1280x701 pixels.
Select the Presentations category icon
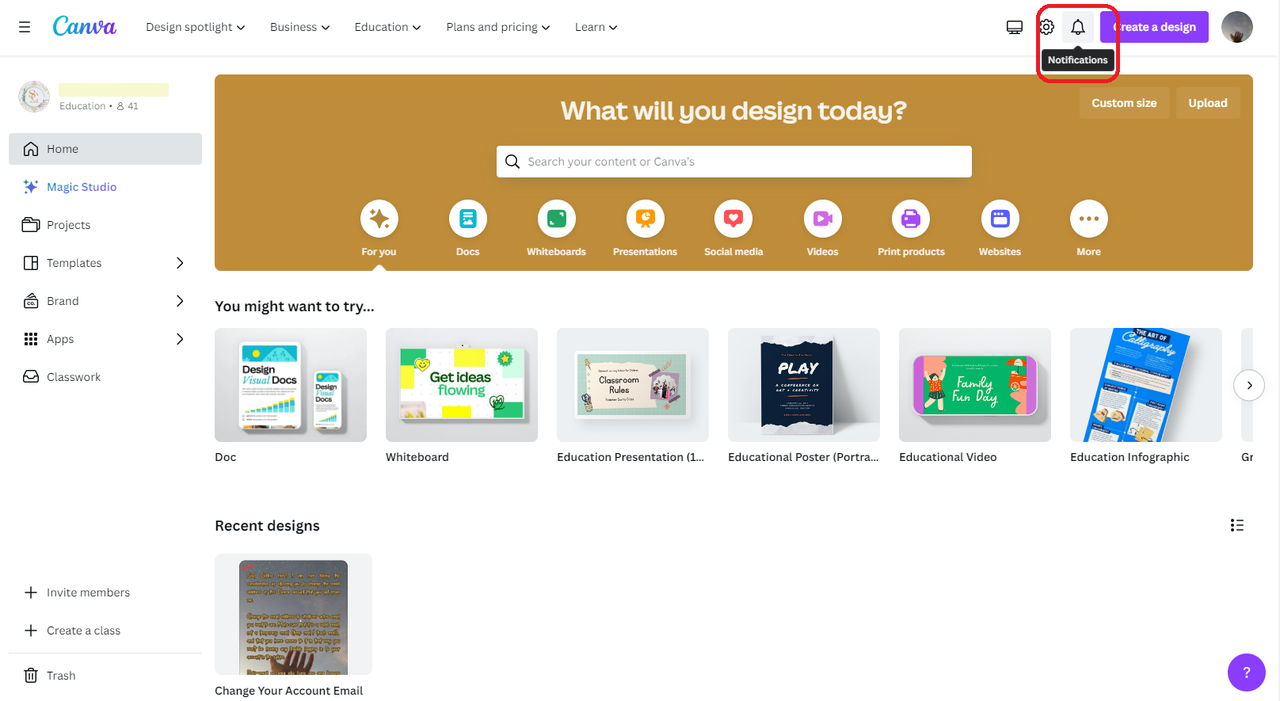pos(645,218)
